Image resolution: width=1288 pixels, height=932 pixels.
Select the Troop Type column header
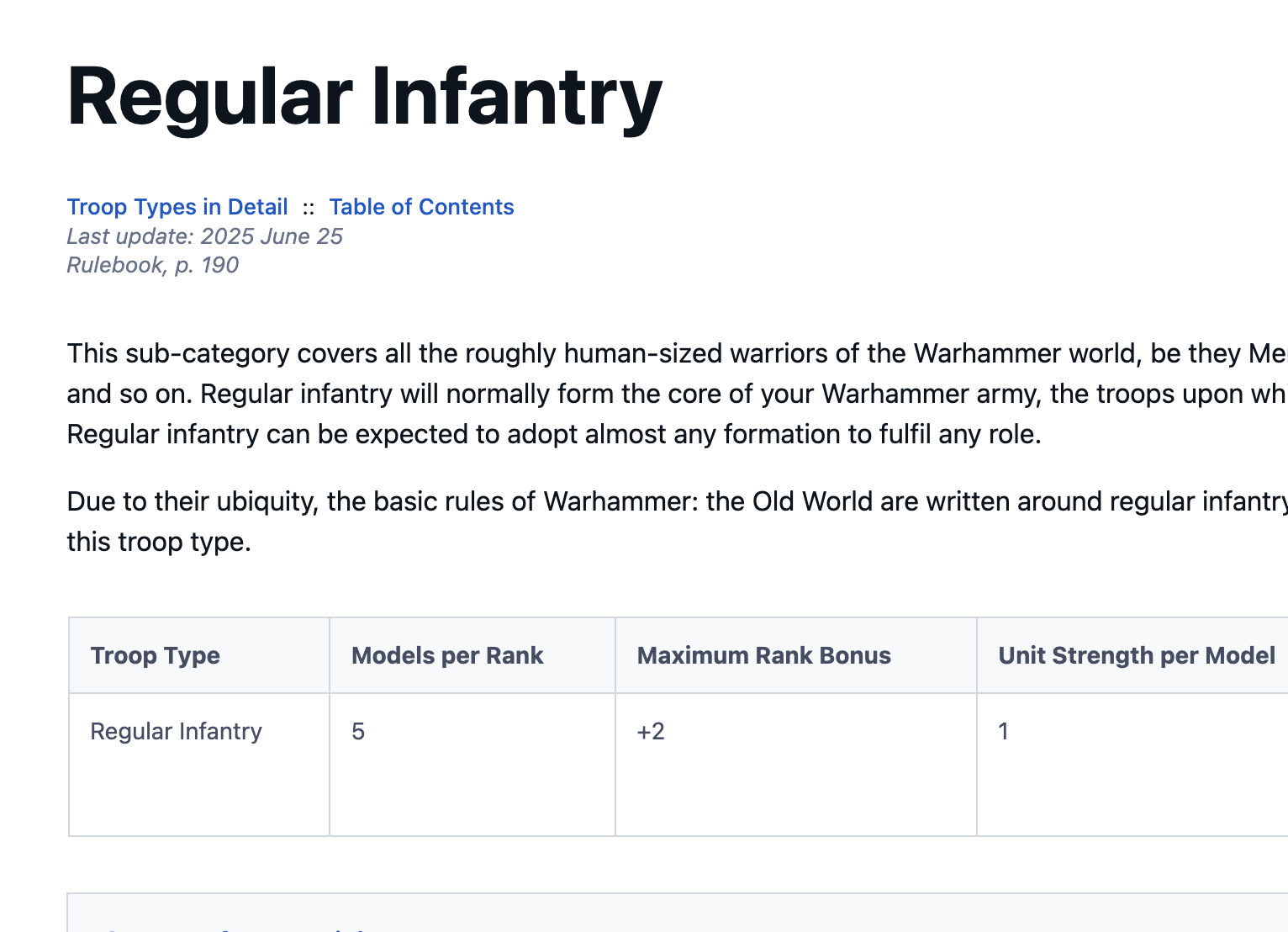pyautogui.click(x=199, y=655)
